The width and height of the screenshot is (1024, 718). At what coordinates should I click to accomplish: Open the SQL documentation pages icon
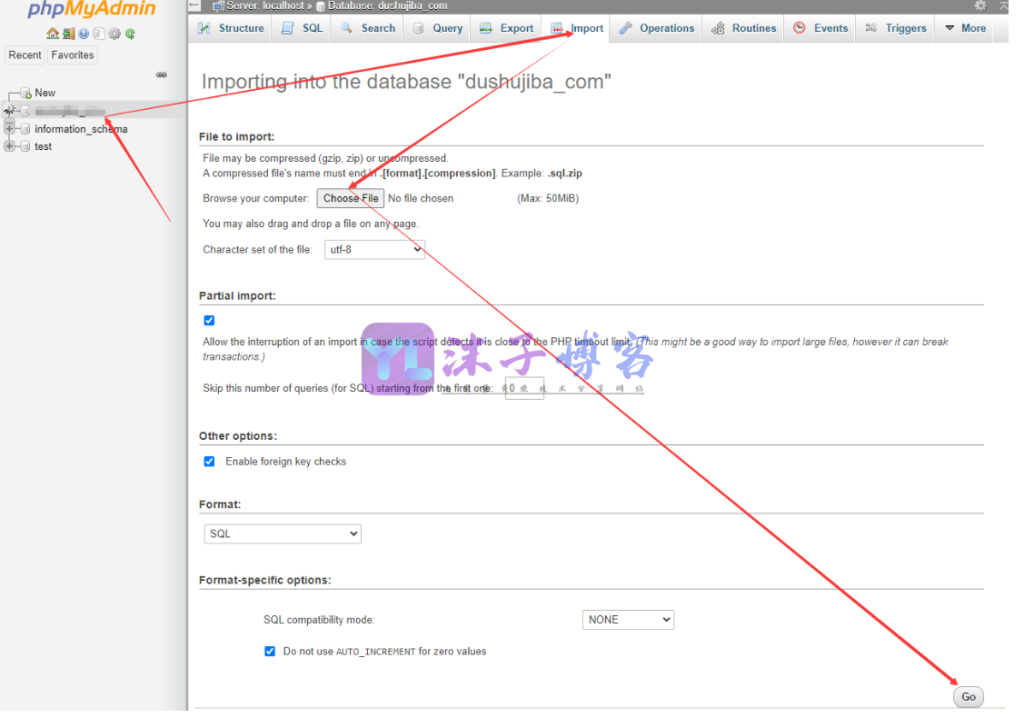click(x=99, y=33)
